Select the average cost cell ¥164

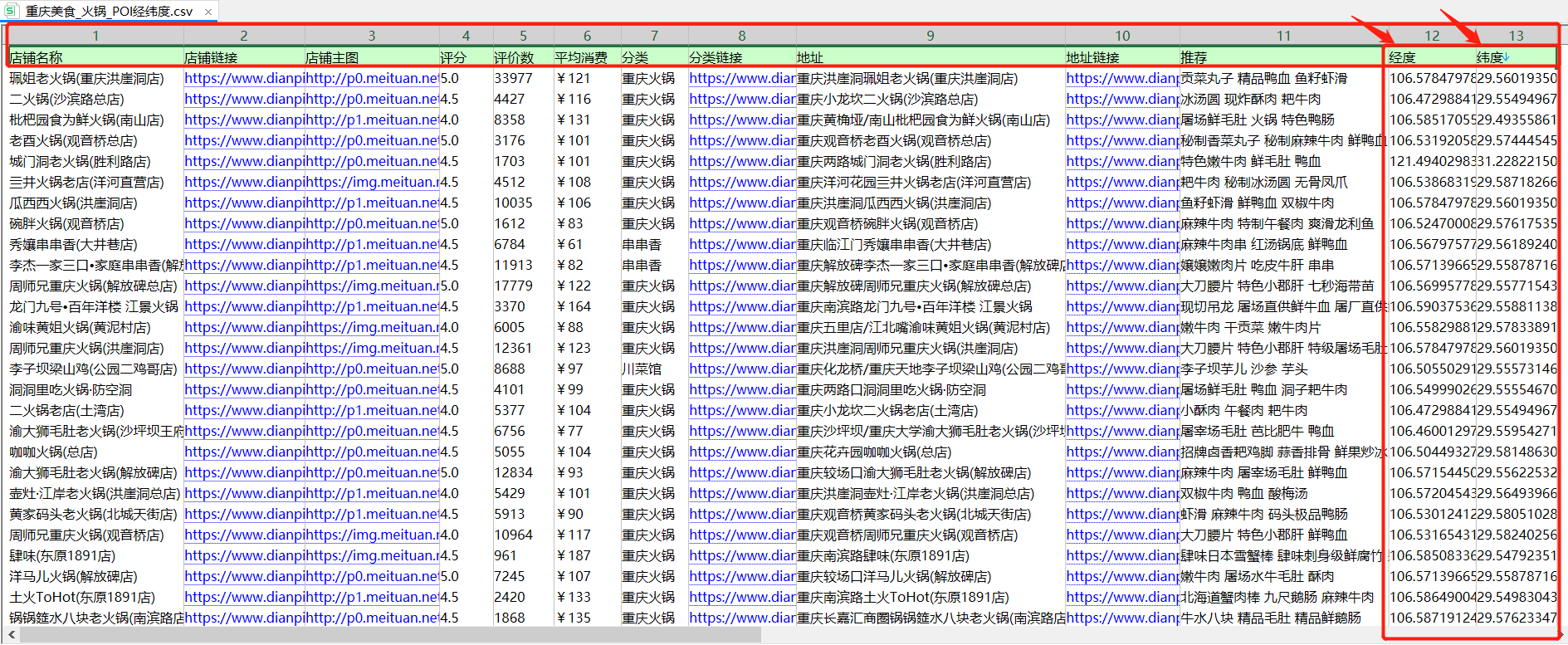587,306
